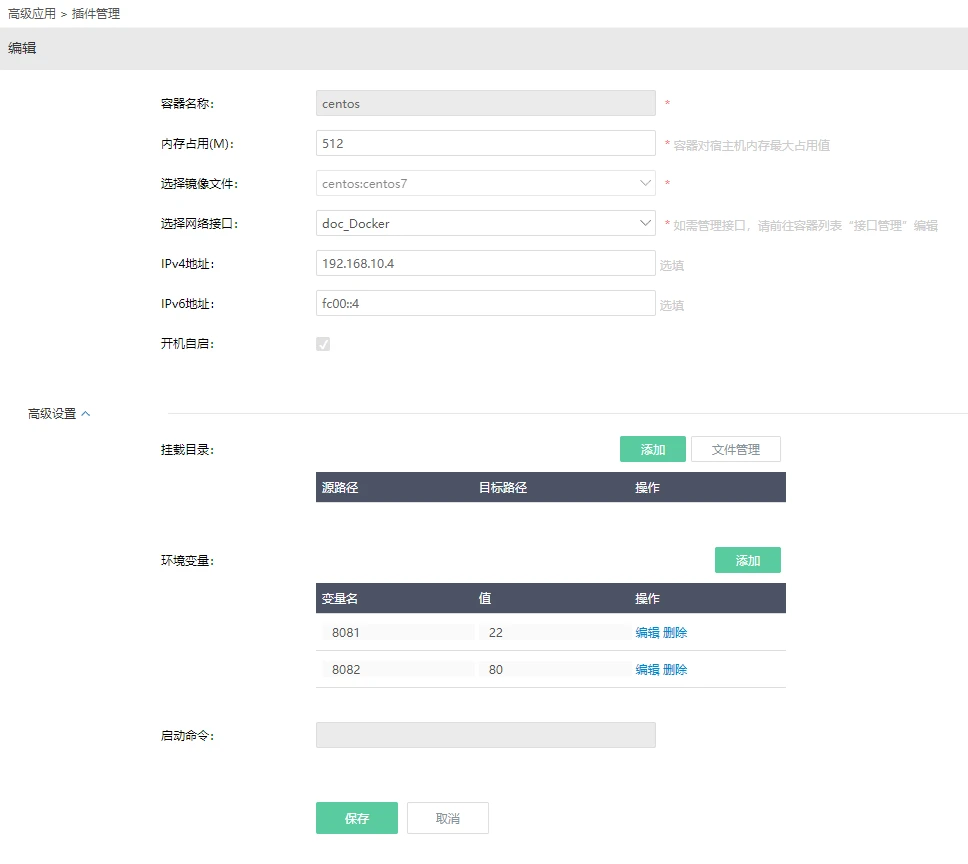Click 取消 to cancel editing

447,818
